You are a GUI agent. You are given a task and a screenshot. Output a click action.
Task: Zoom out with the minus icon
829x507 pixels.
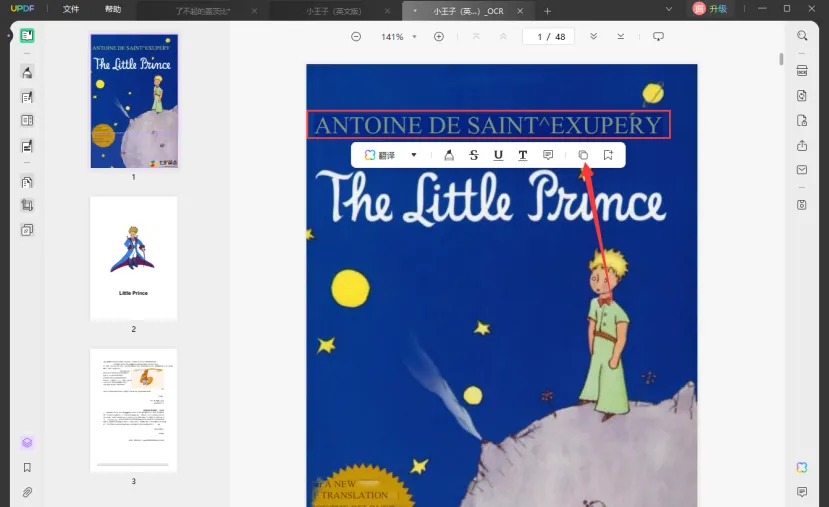(356, 36)
